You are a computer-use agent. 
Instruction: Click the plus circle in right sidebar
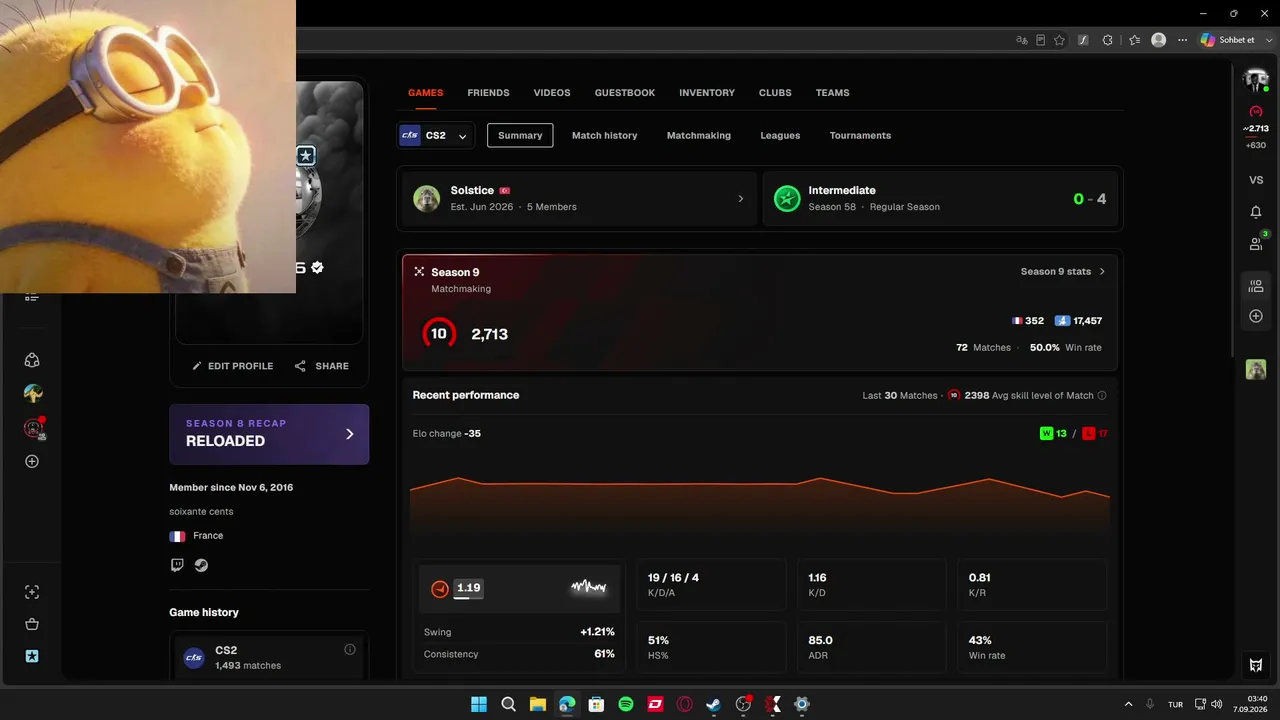point(1256,316)
